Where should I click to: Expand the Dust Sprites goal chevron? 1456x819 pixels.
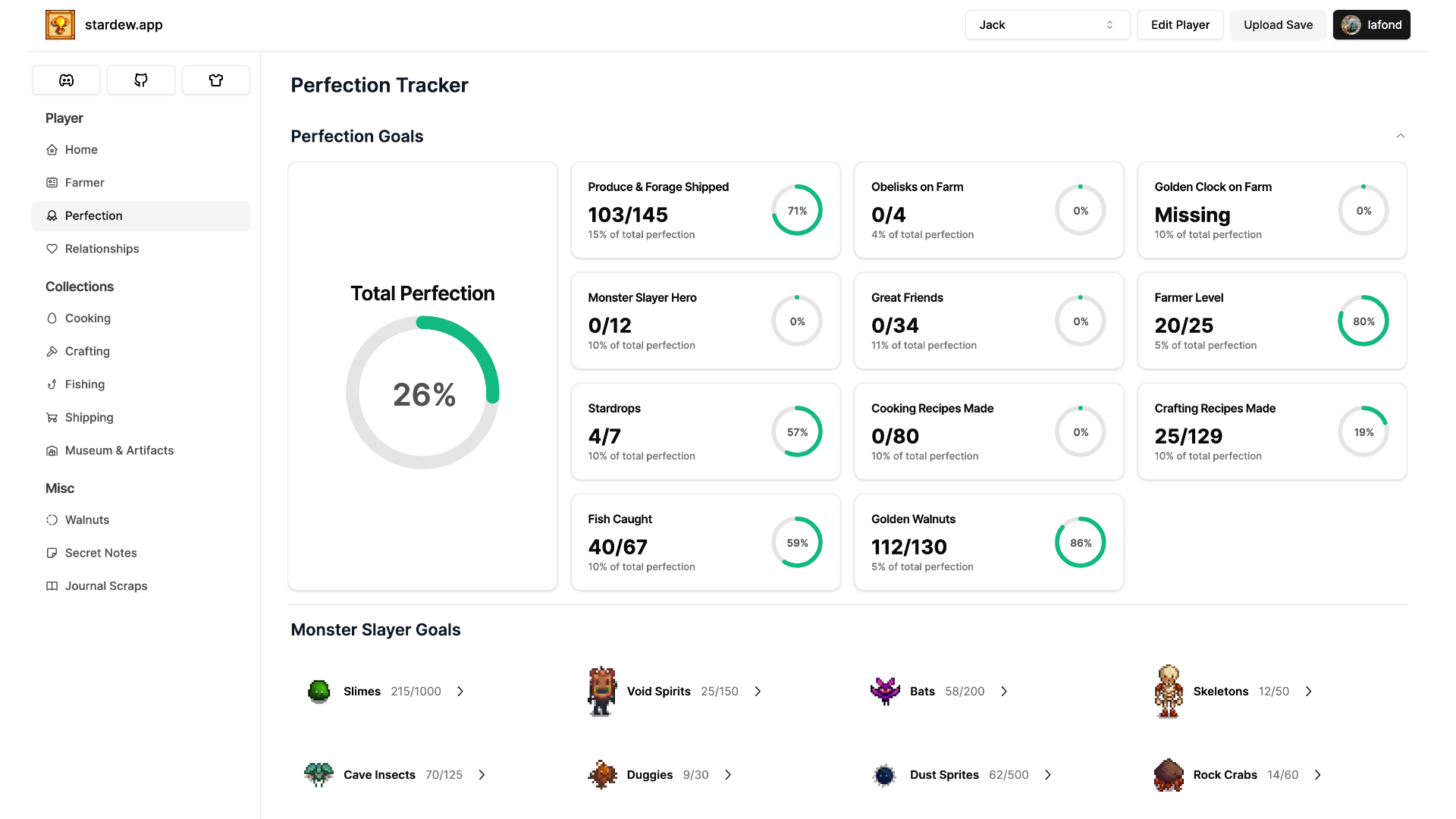[1048, 775]
